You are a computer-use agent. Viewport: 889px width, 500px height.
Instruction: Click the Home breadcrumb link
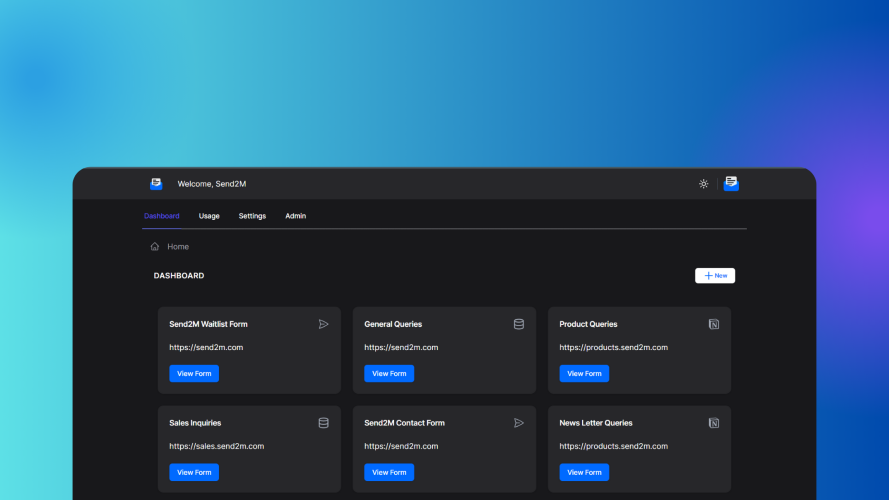tap(178, 246)
